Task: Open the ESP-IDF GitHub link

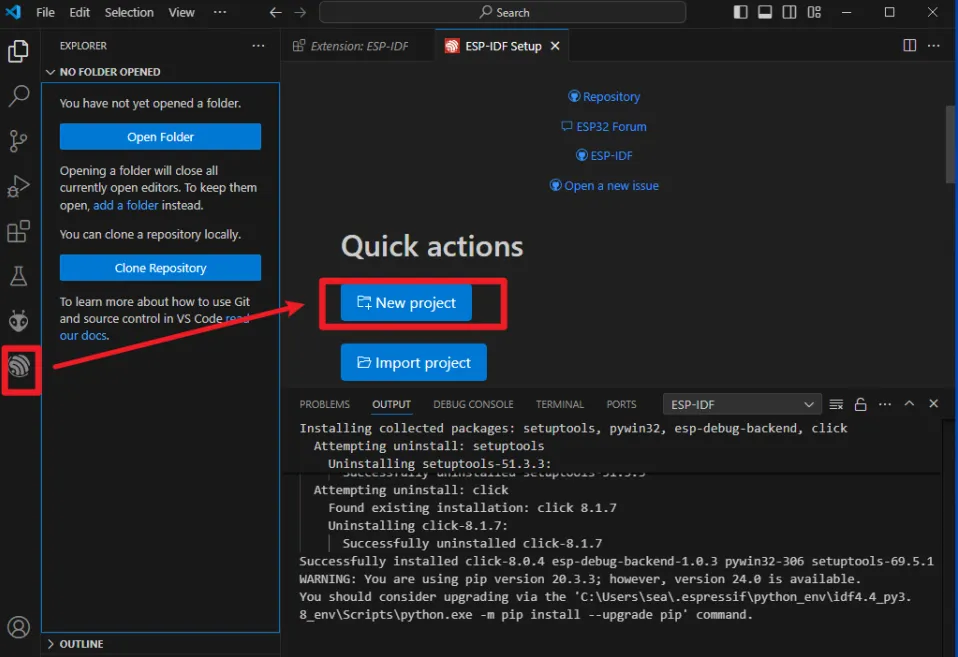Action: click(604, 156)
